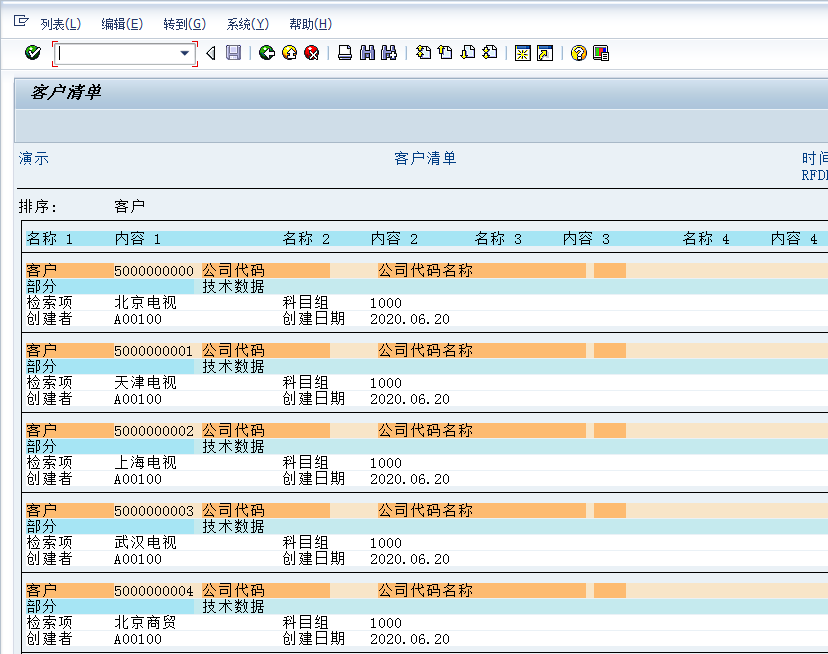This screenshot has height=654, width=828.
Task: Click 公司代码 in customer 5000000004 row
Action: [x=233, y=591]
